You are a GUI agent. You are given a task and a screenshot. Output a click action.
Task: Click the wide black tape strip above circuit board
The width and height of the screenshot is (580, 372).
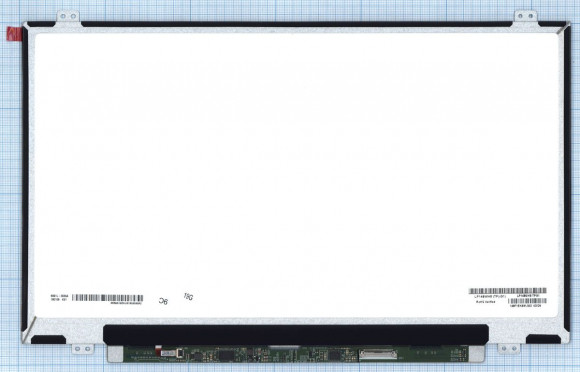click(296, 335)
